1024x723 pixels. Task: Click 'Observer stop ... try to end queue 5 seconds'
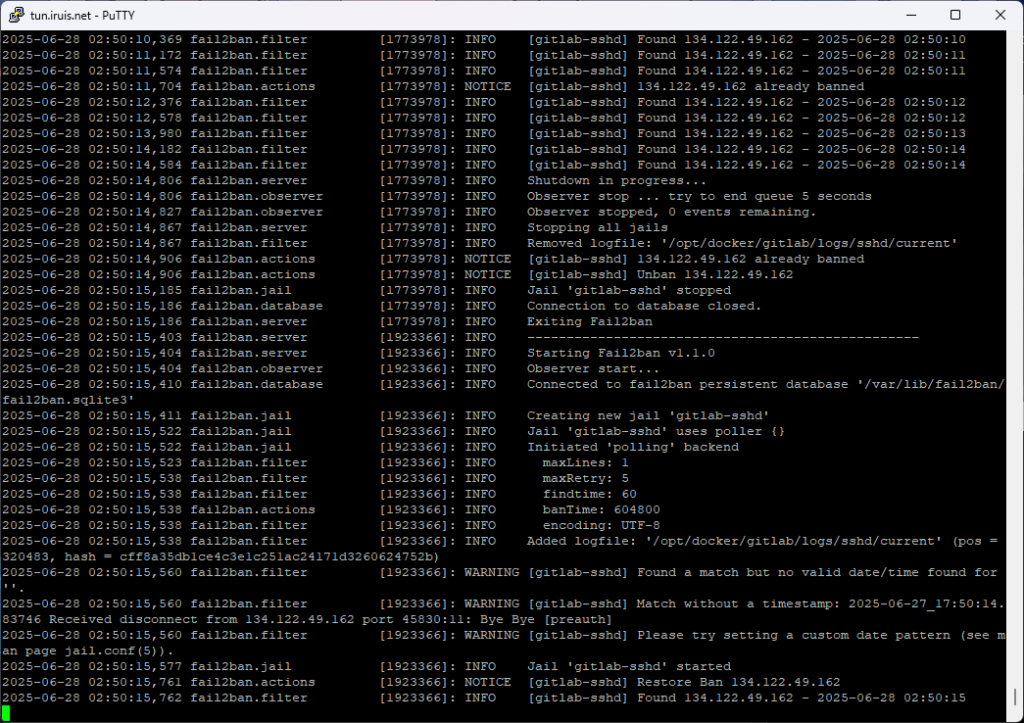(699, 196)
